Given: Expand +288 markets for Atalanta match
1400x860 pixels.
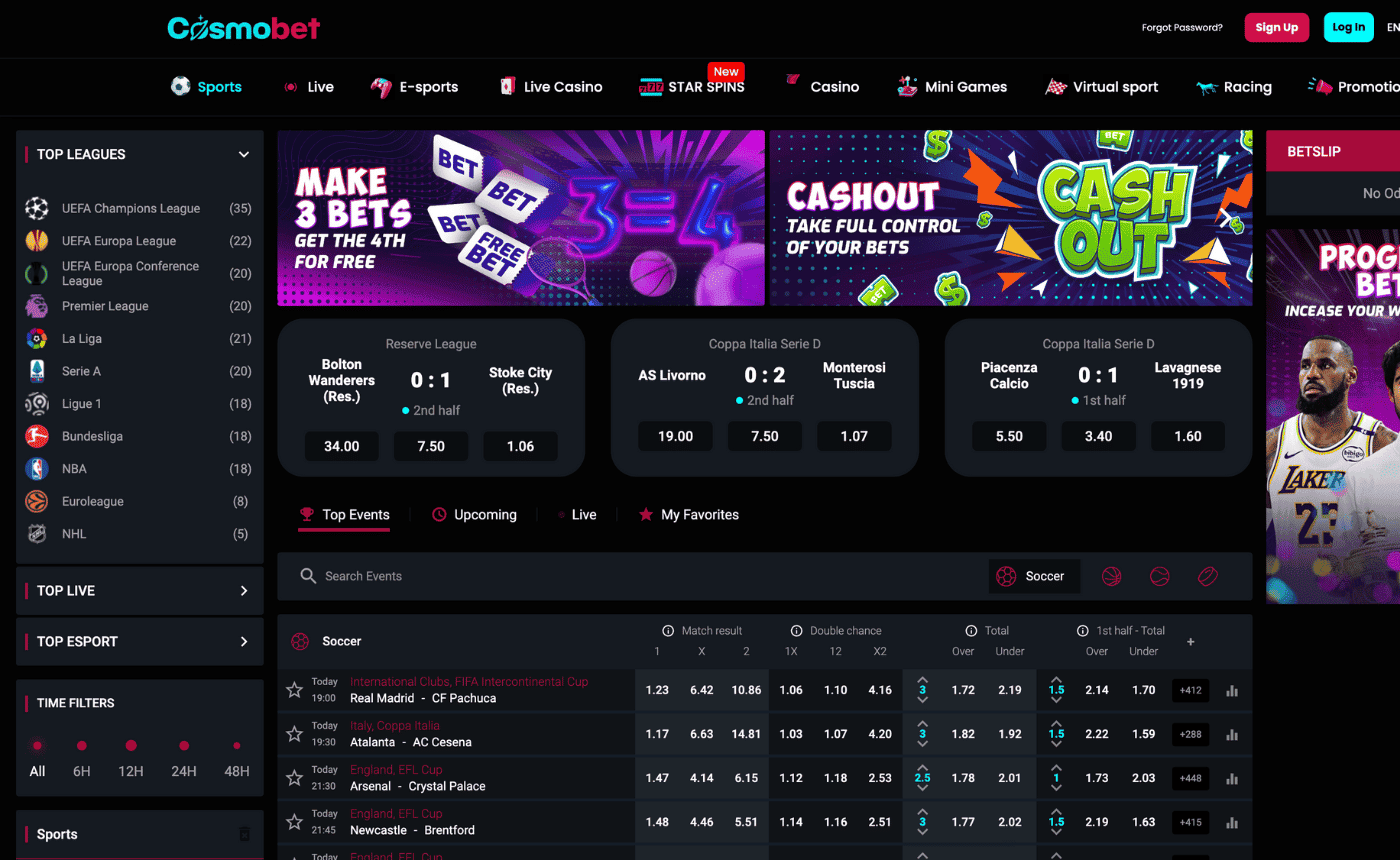Looking at the screenshot, I should (x=1190, y=734).
